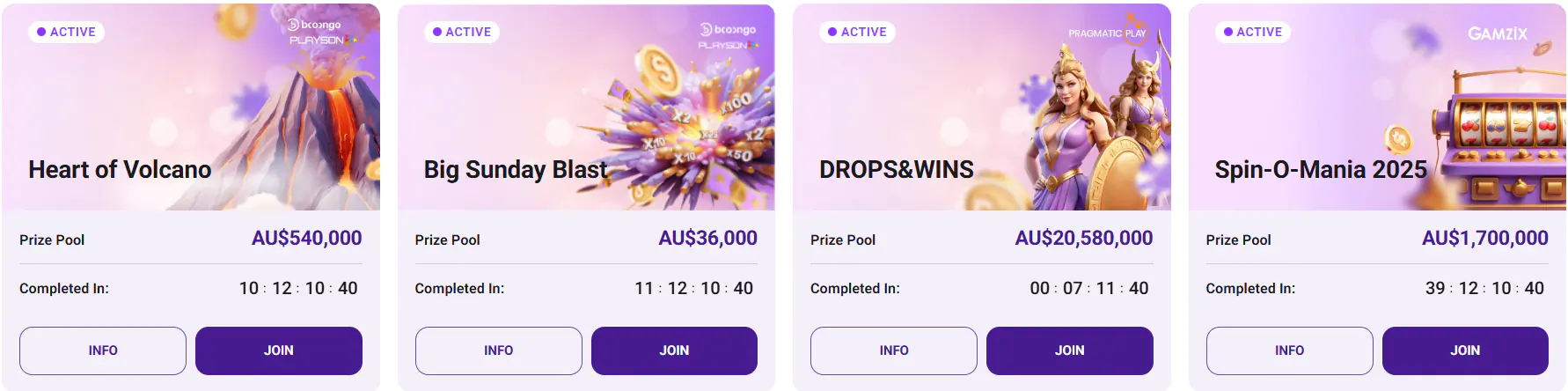Click the ACTIVE badge on Spin-O-Mania 2025

click(x=1253, y=32)
